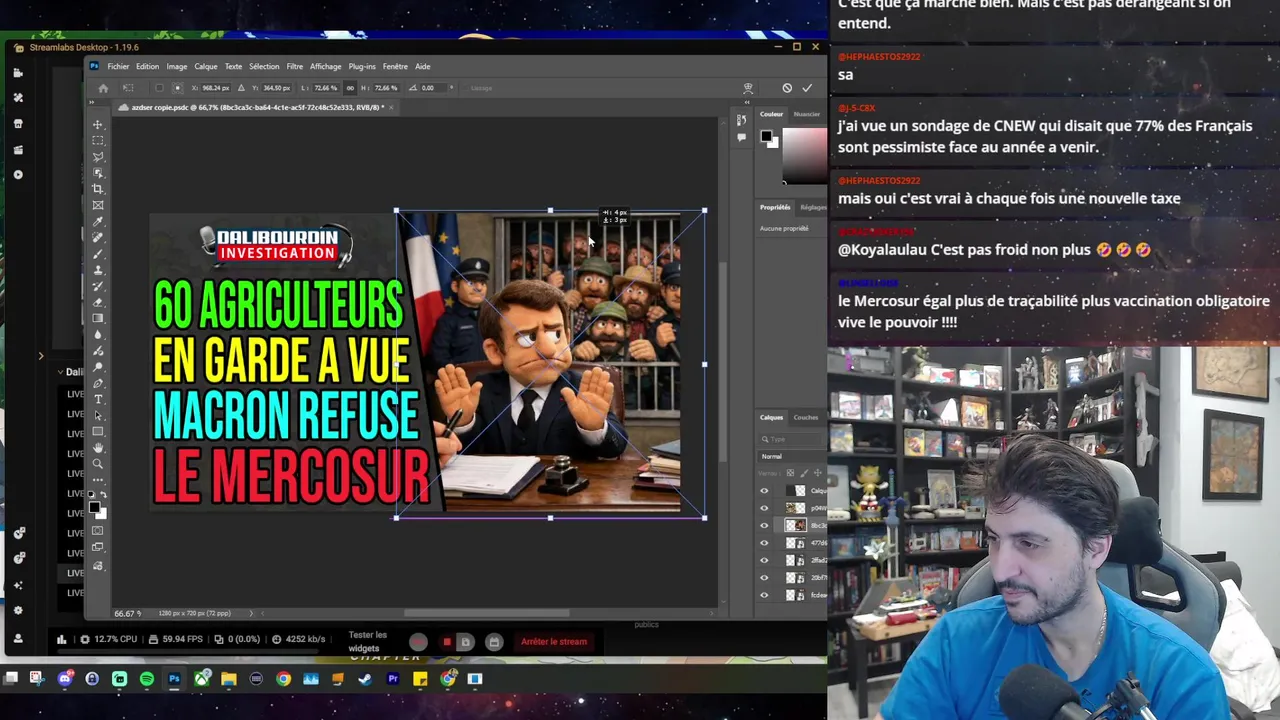
Task: Click the Streamlabs recording button
Action: coord(418,642)
